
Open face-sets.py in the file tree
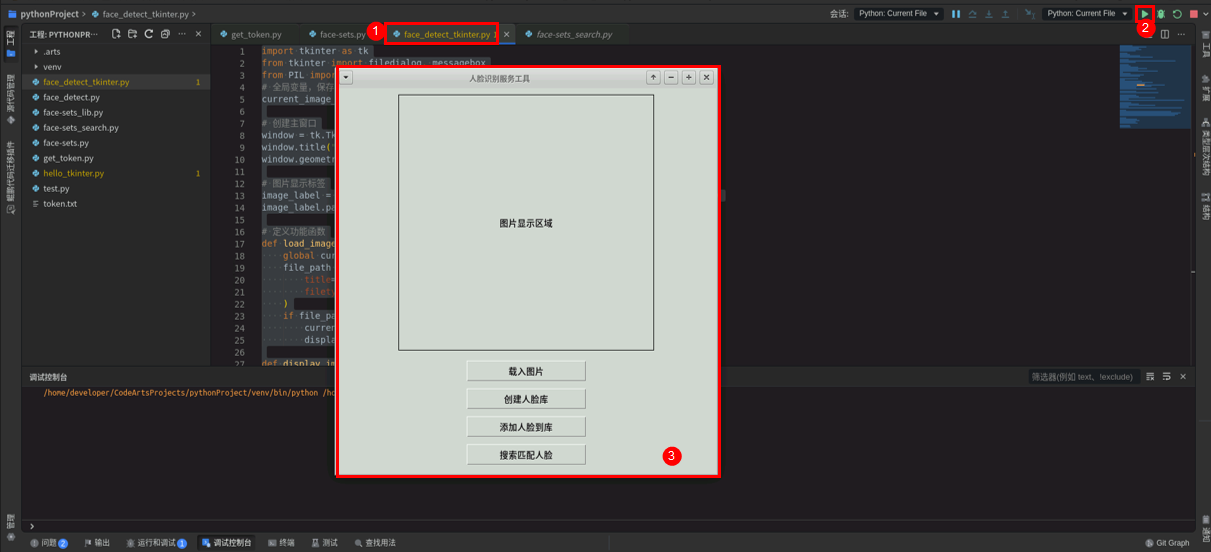click(116, 143)
